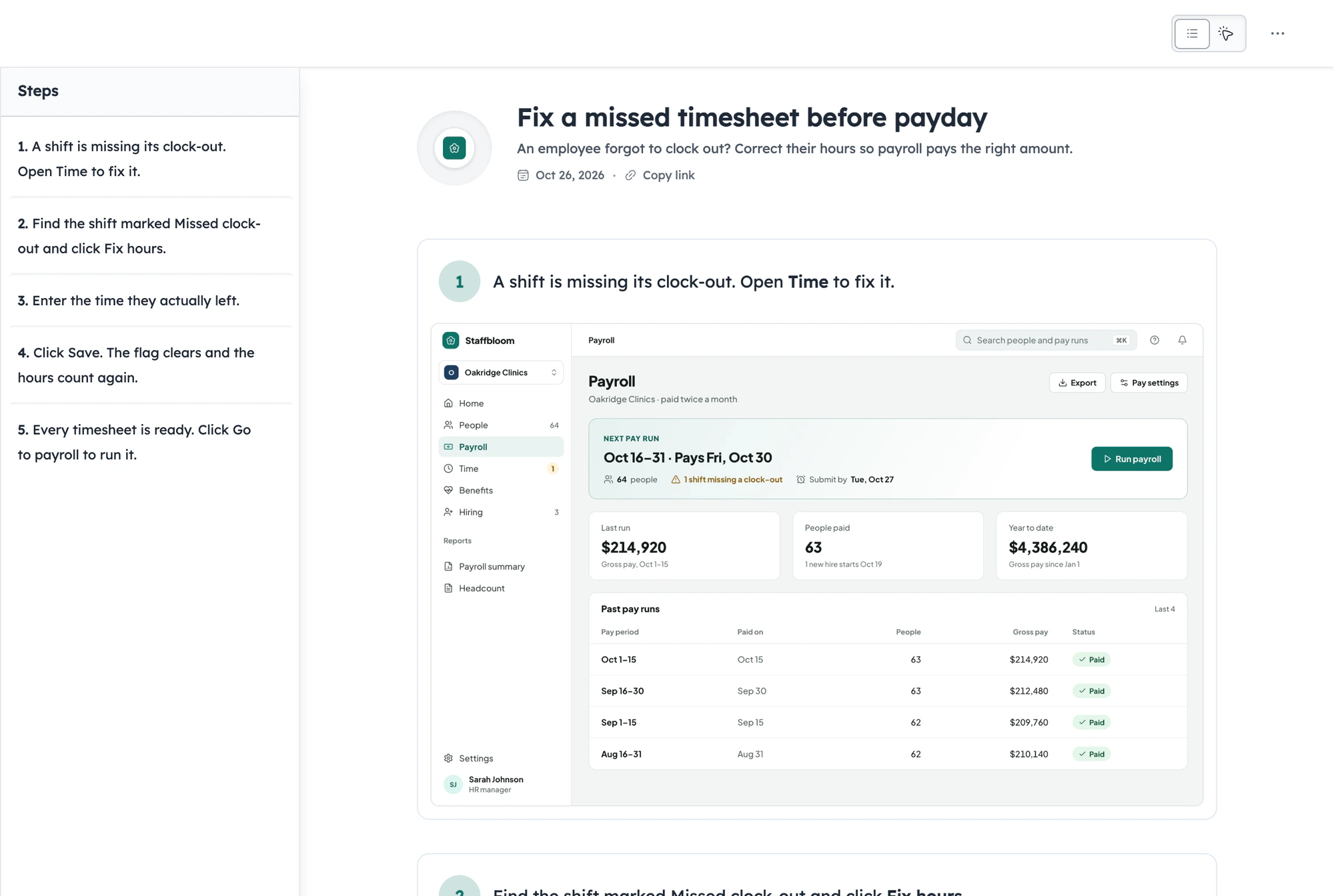Open Pay settings
The height and width of the screenshot is (896, 1334).
[1149, 383]
